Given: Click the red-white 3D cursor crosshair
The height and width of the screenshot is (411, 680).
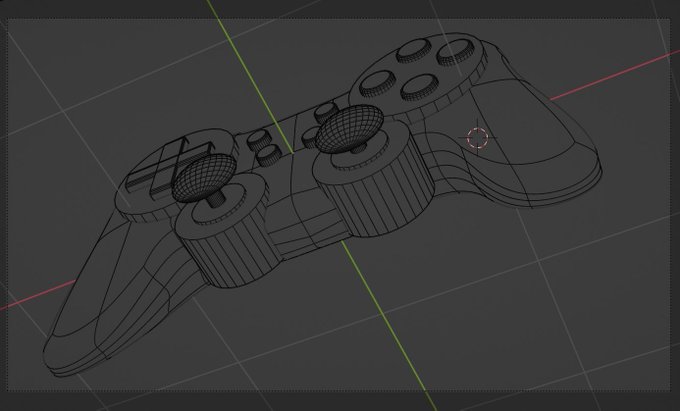Looking at the screenshot, I should (x=478, y=138).
